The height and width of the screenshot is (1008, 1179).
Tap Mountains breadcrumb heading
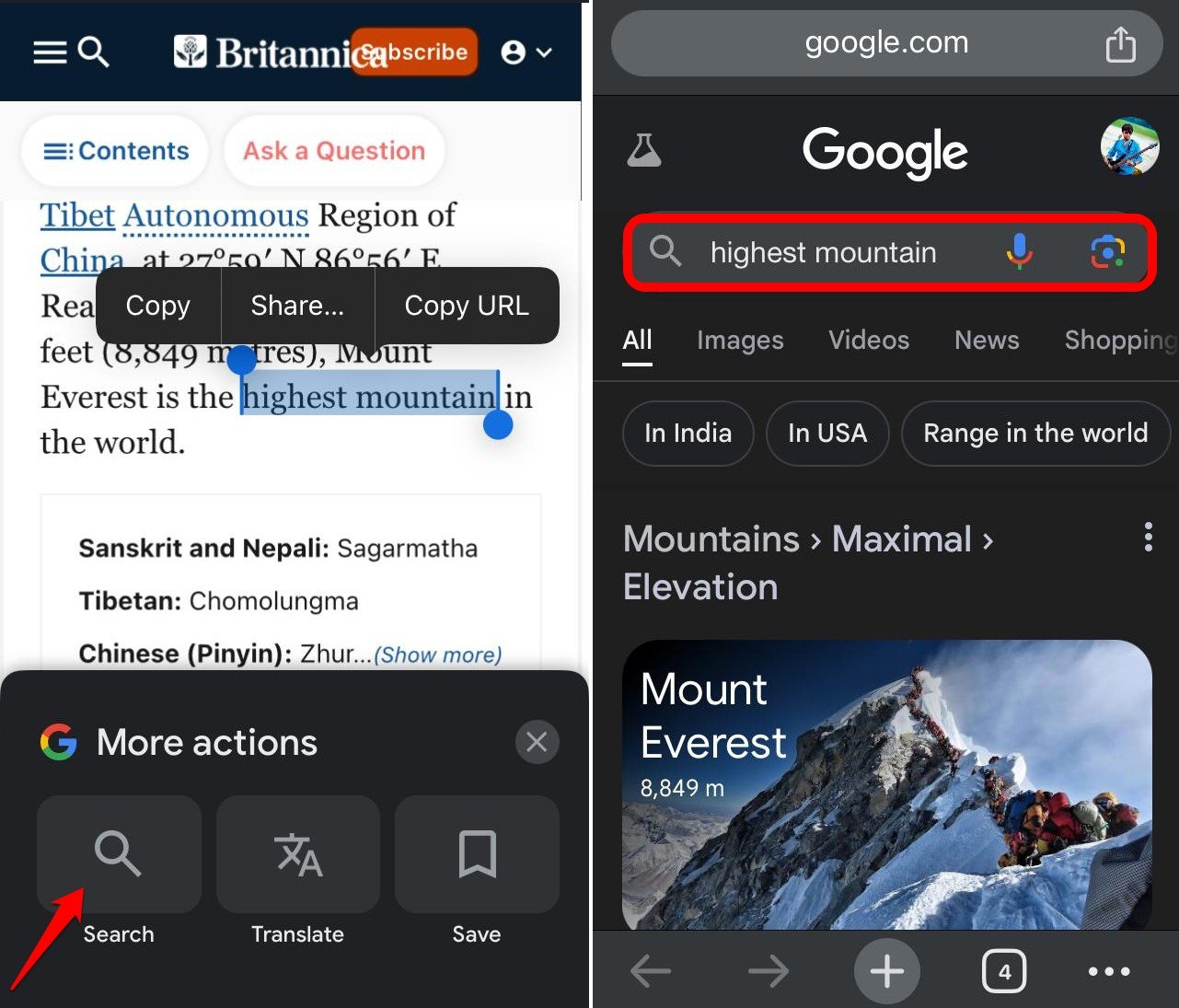pyautogui.click(x=711, y=539)
